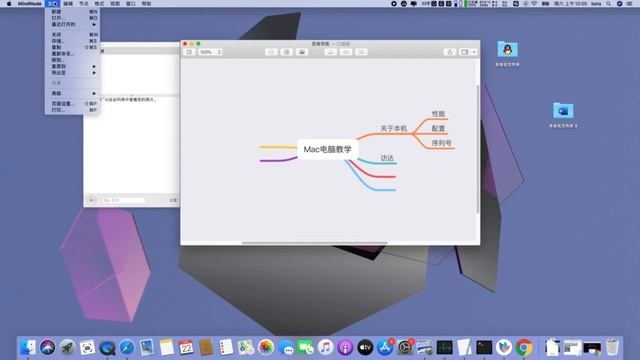
Task: Open the 格式 menu in menu bar
Action: (99, 4)
